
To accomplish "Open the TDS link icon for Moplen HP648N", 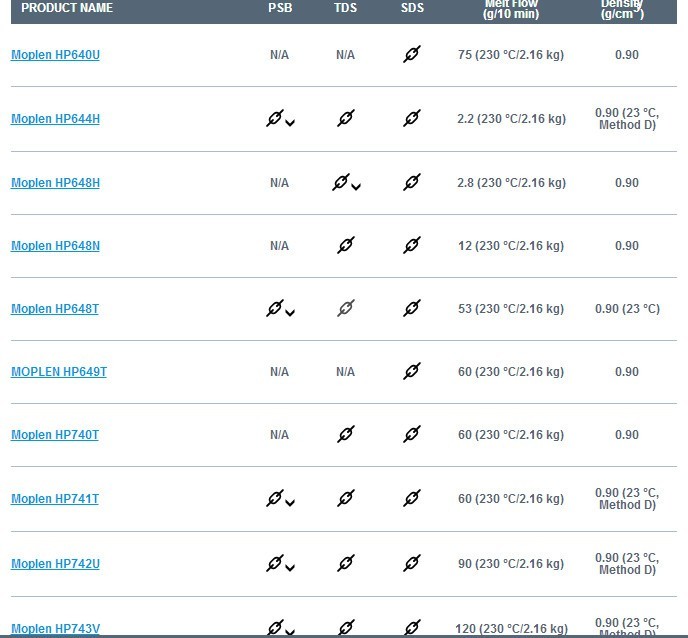I will (x=346, y=245).
